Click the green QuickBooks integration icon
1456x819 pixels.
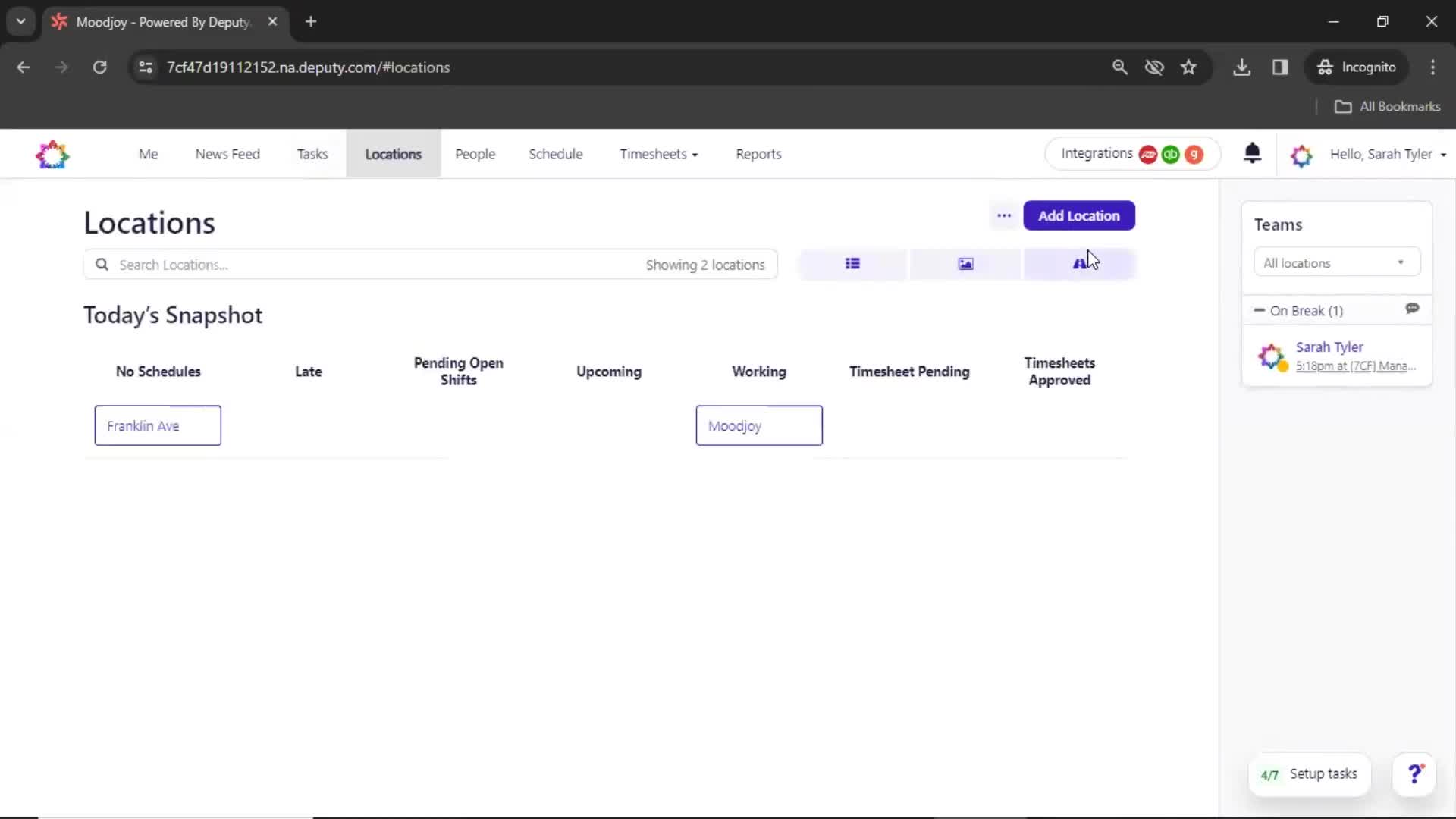1171,155
